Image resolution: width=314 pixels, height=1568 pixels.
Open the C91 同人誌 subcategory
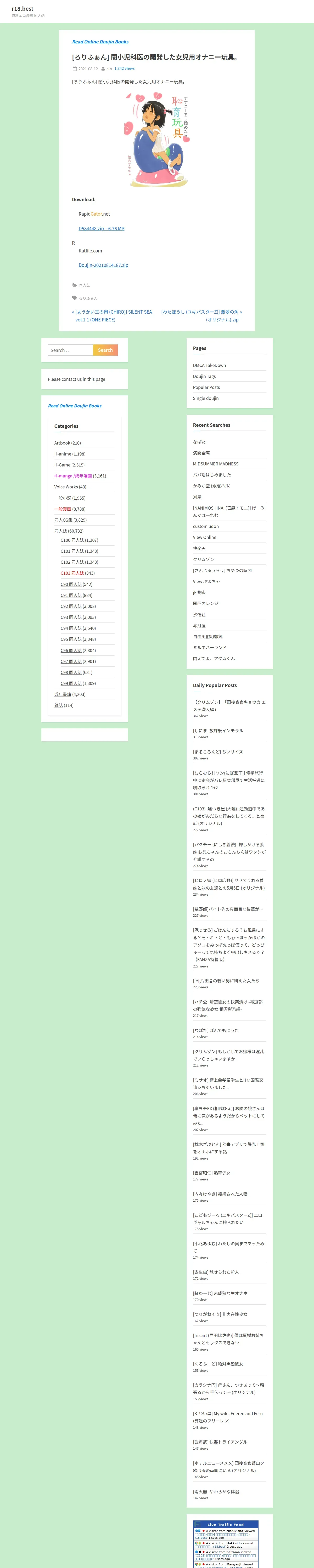pyautogui.click(x=71, y=595)
